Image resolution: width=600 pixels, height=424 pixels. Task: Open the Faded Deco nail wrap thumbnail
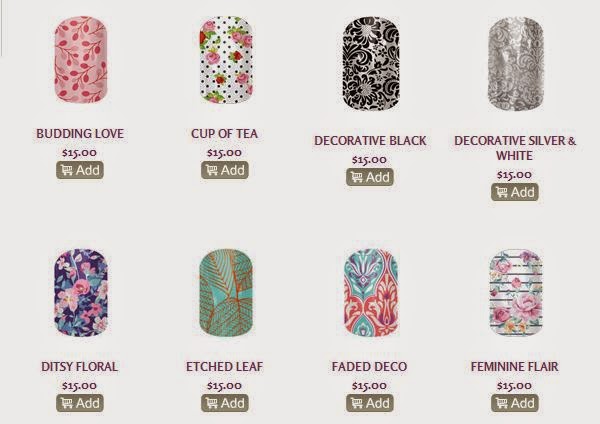click(371, 293)
